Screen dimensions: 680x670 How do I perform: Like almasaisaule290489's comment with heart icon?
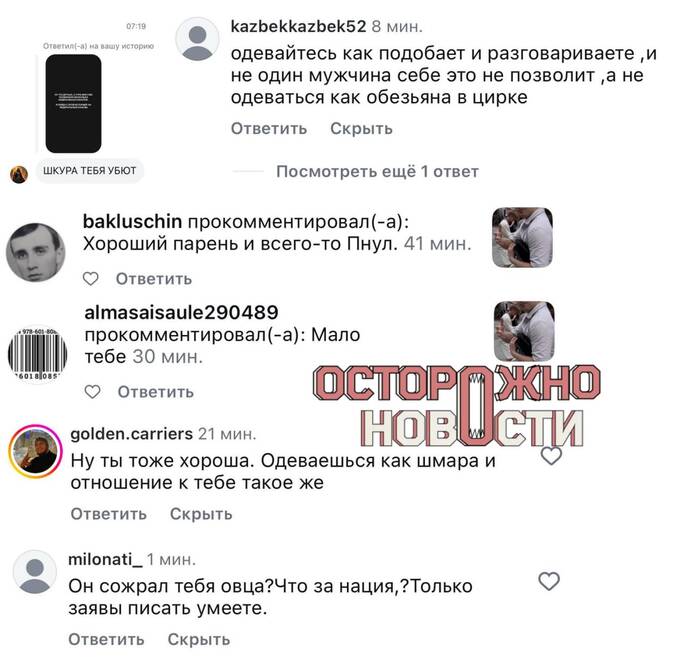point(92,392)
